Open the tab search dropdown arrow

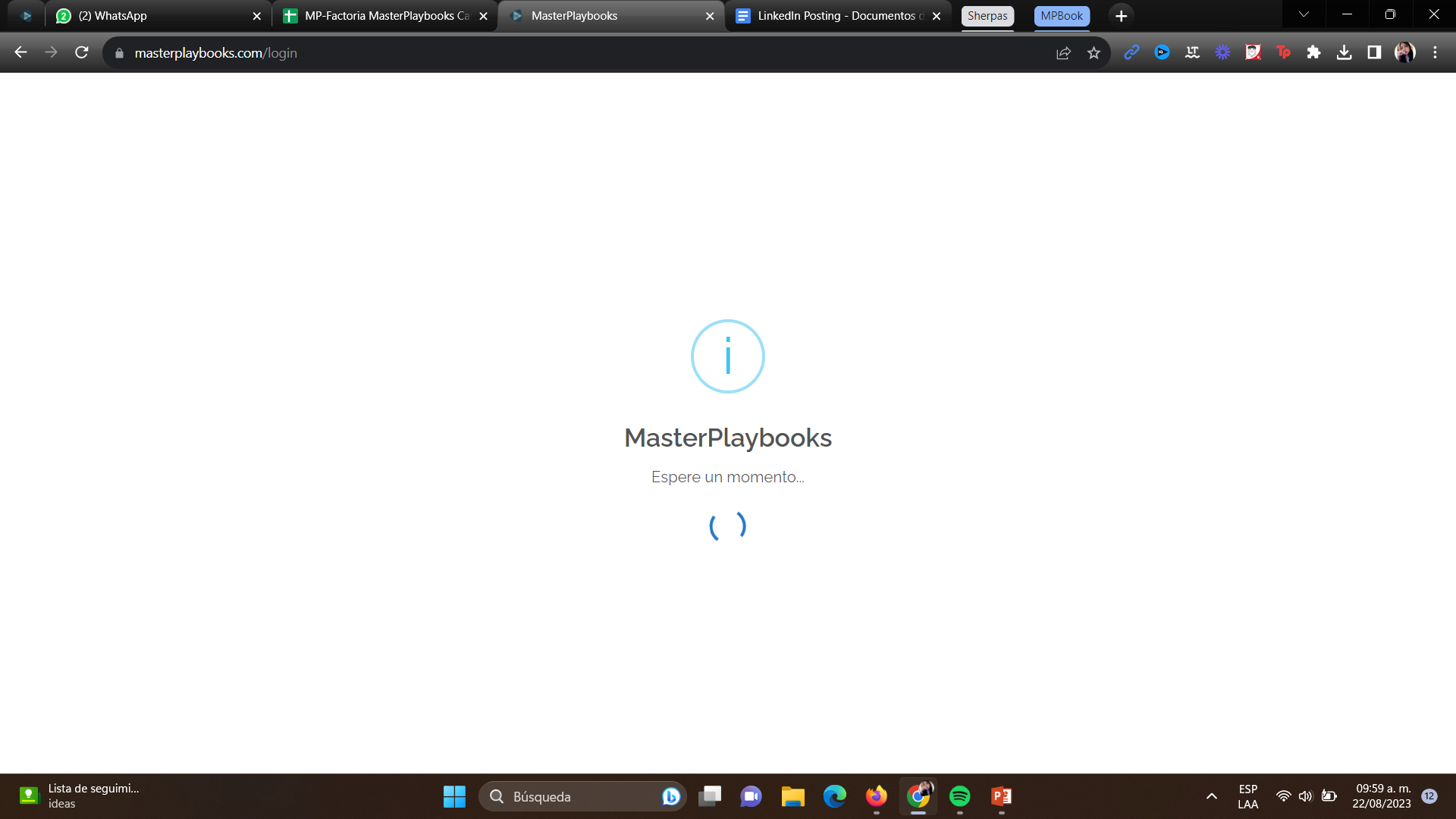coord(1304,14)
